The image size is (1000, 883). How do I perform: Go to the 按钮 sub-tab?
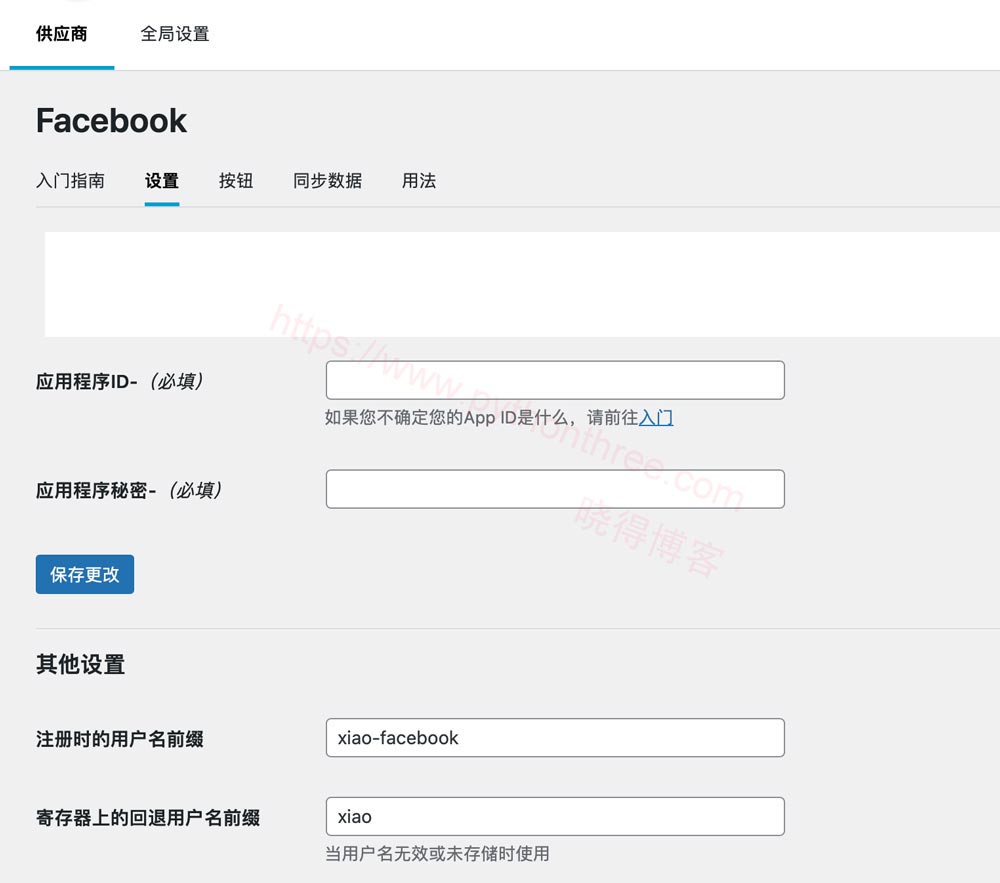[x=236, y=181]
